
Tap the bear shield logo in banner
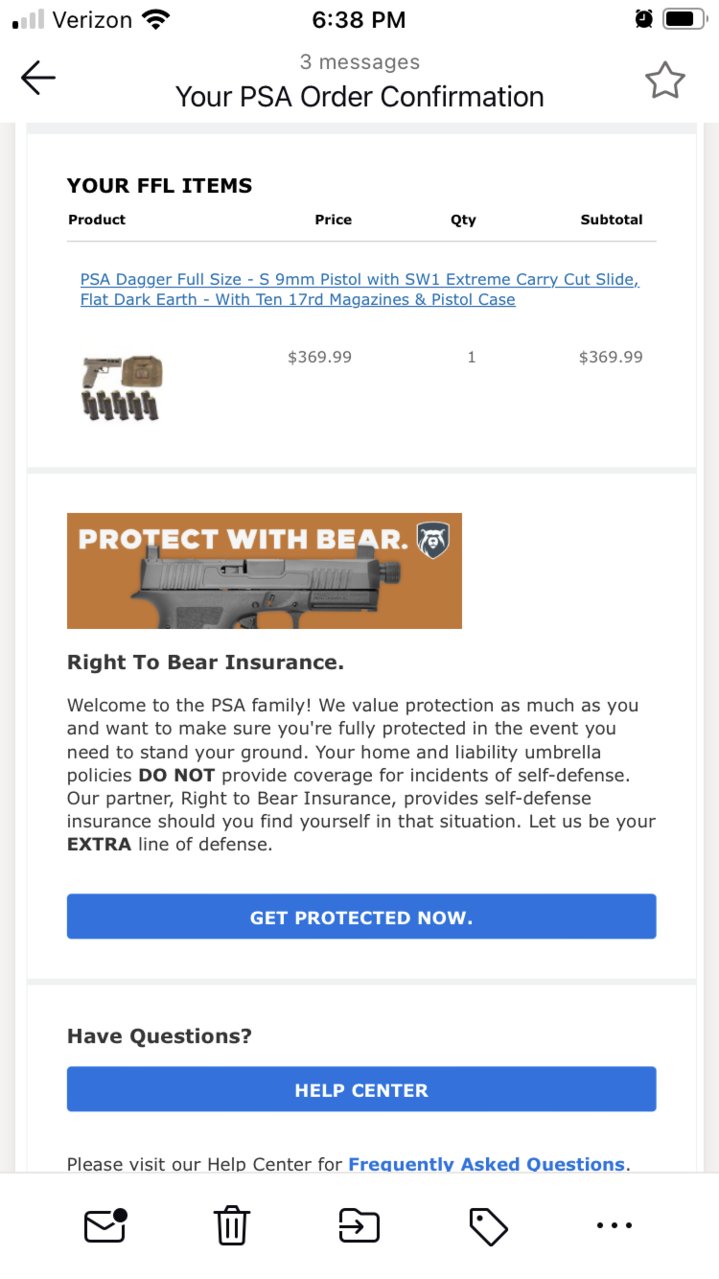coord(433,540)
